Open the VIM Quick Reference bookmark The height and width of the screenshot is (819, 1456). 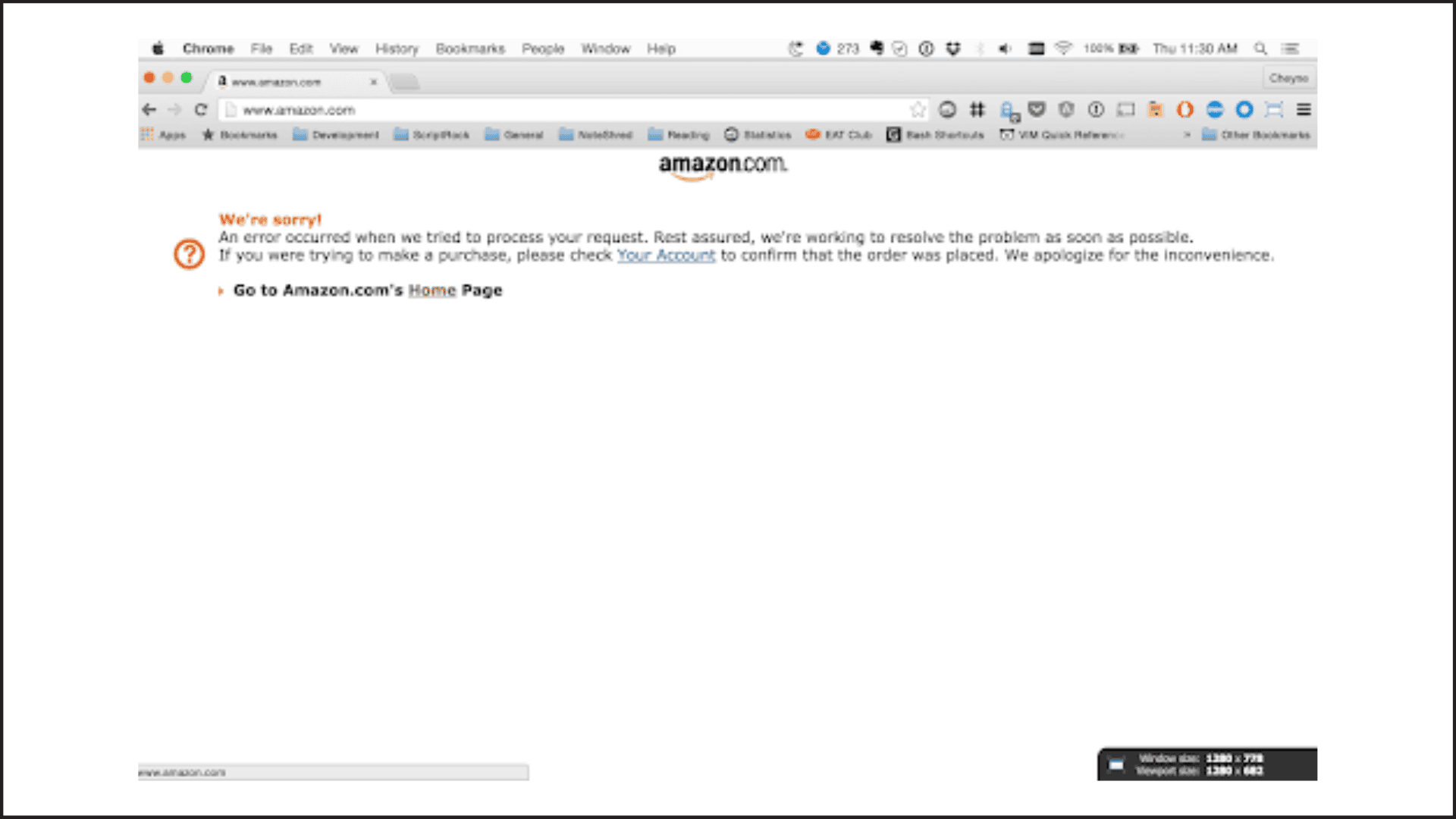[1062, 135]
